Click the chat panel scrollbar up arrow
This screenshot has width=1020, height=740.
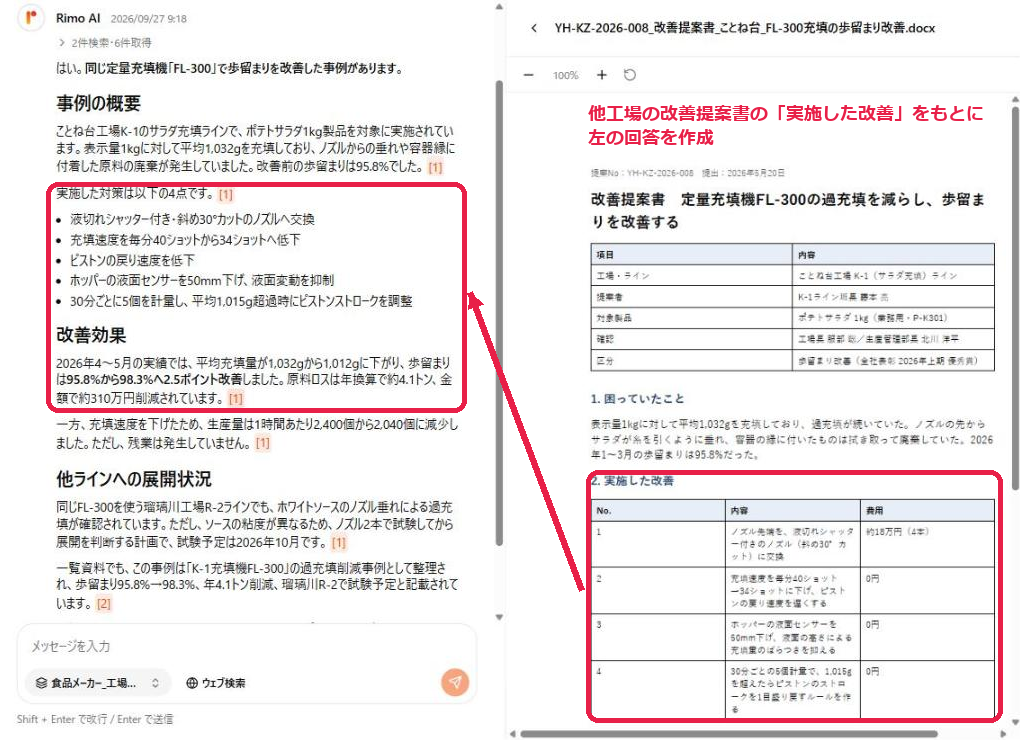coord(499,7)
